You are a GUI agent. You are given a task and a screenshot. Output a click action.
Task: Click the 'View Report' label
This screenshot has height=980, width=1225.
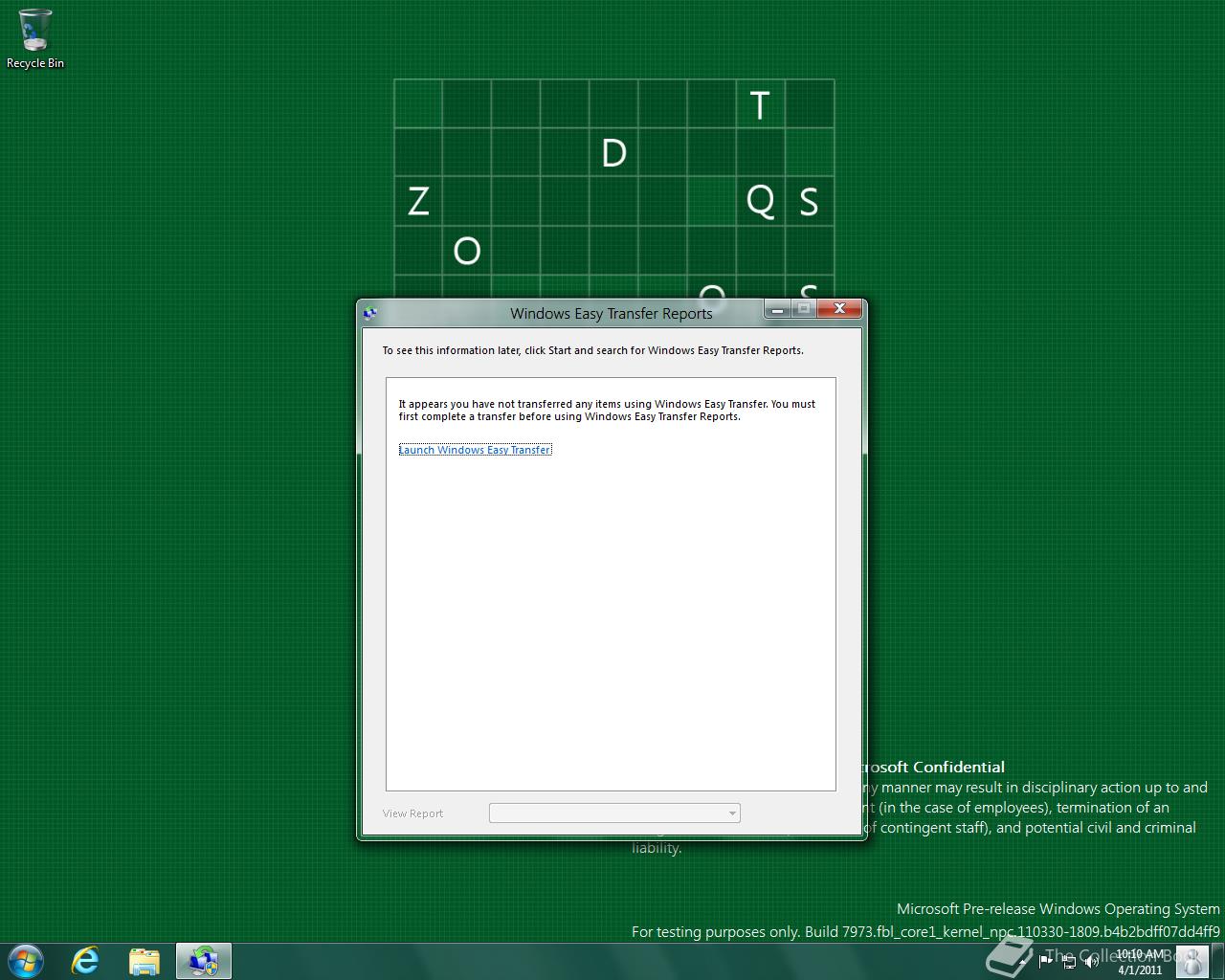tap(412, 813)
